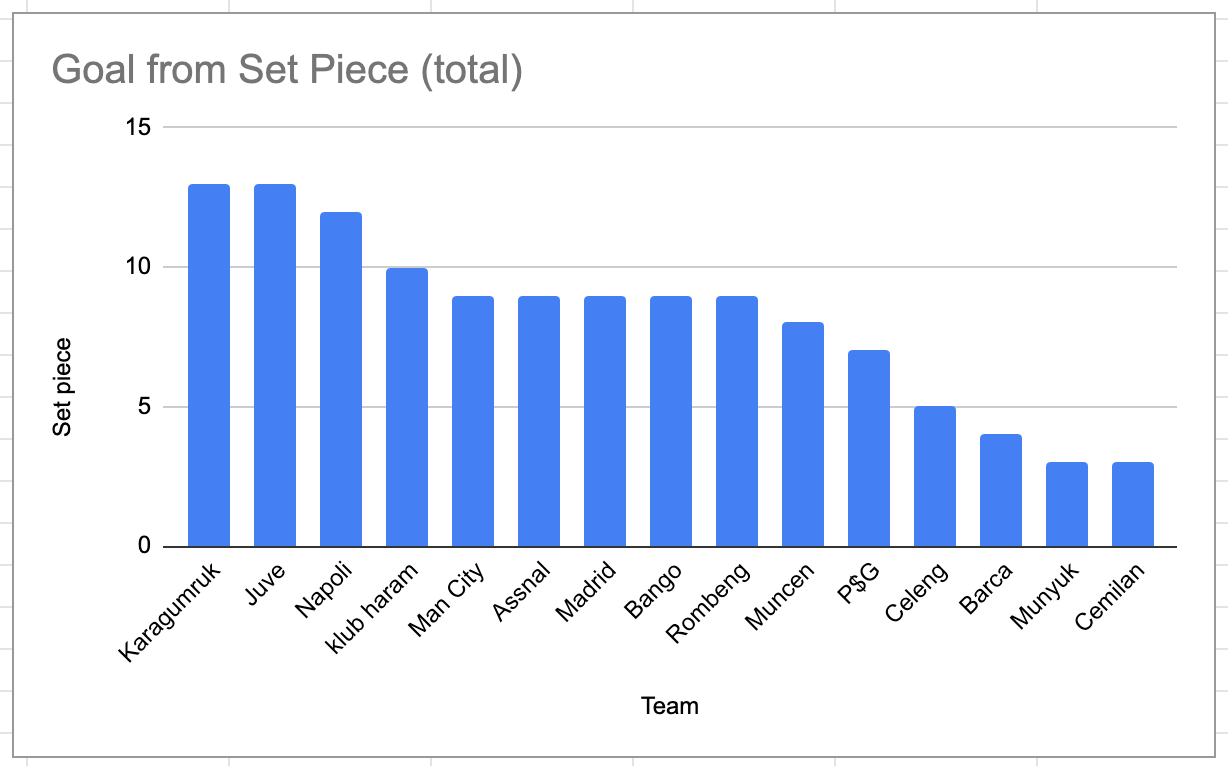Click the Munyuk bar
The image size is (1228, 766).
1067,505
